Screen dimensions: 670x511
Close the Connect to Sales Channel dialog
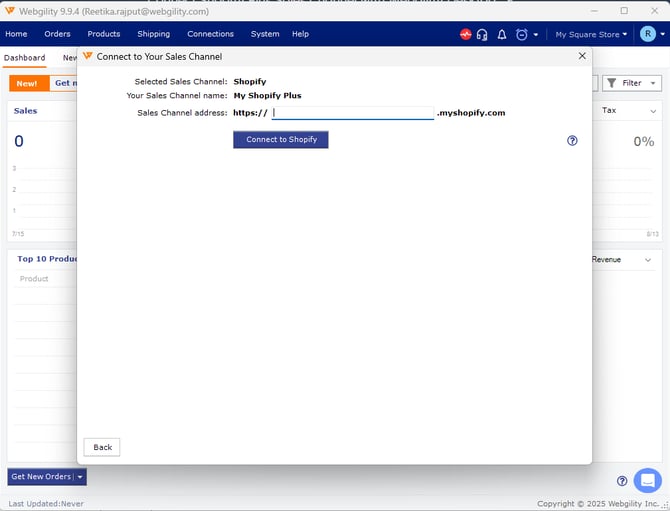click(582, 56)
